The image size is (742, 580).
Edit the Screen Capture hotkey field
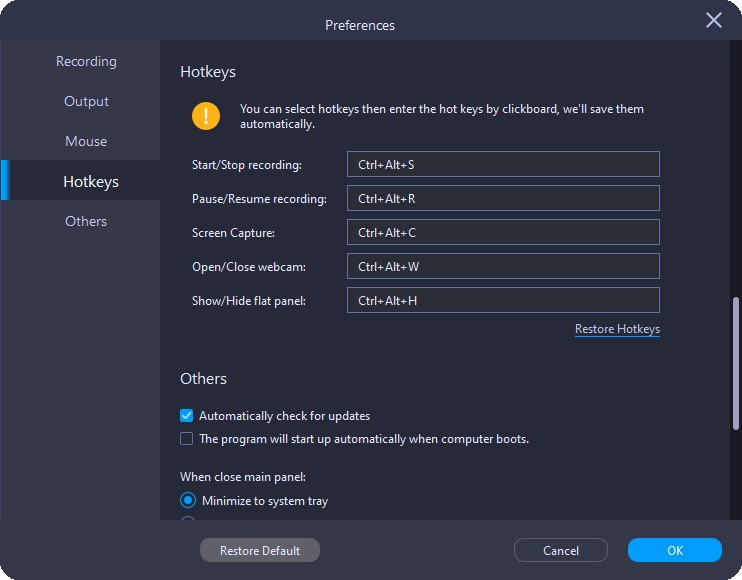click(503, 233)
